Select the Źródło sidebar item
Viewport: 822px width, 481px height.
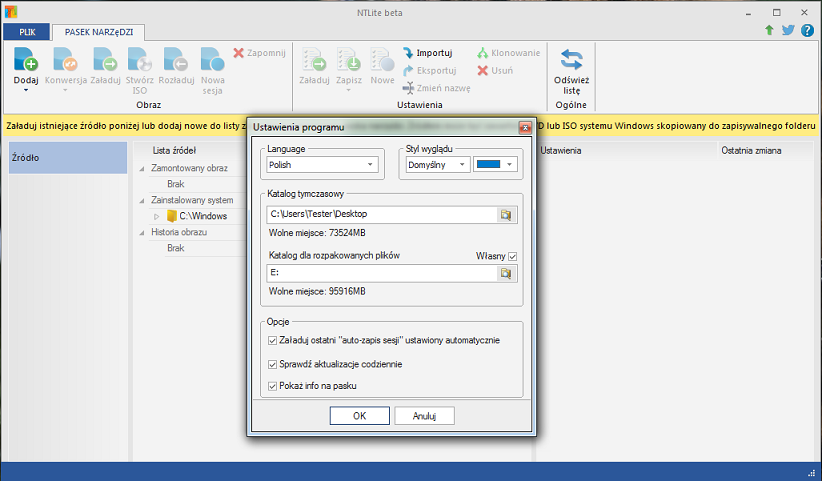[68, 158]
